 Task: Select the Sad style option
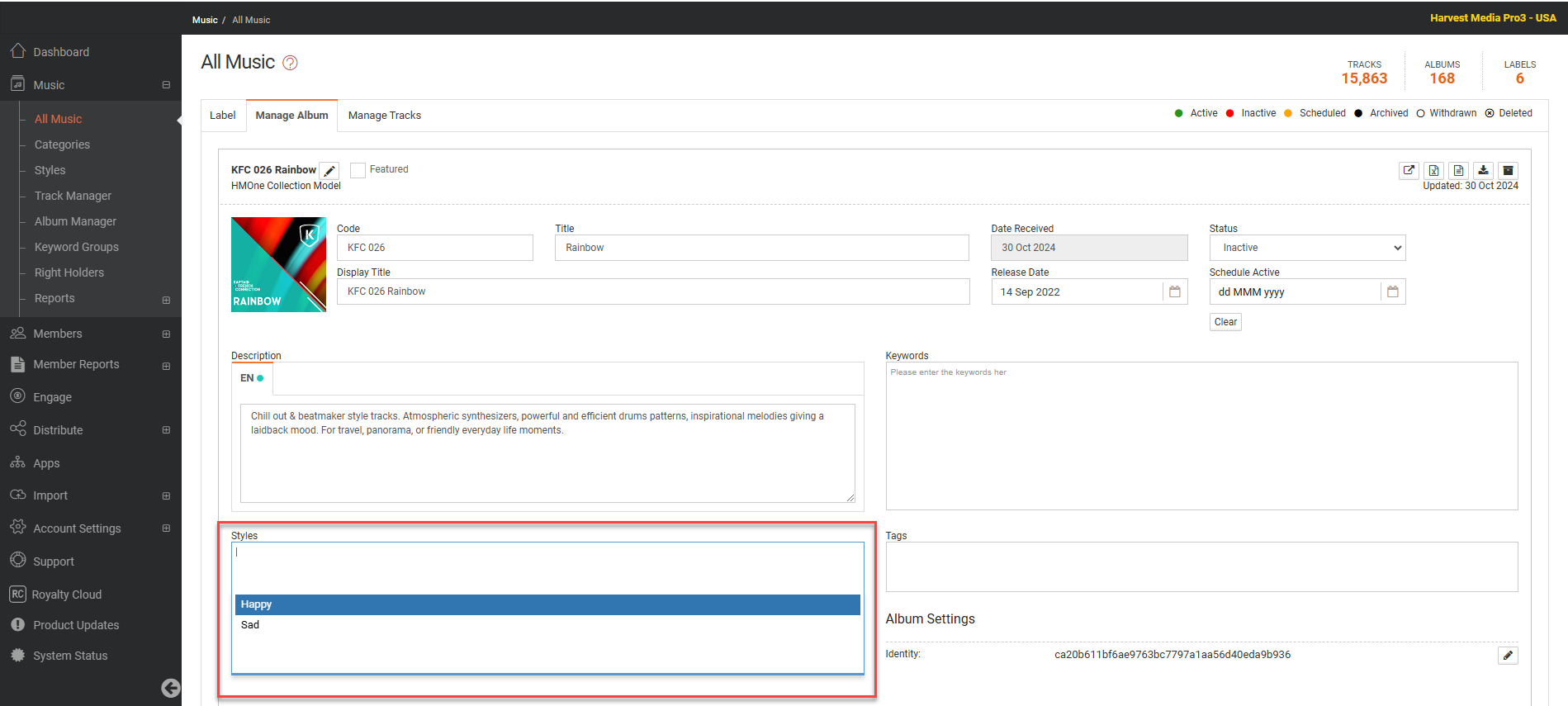pyautogui.click(x=250, y=625)
